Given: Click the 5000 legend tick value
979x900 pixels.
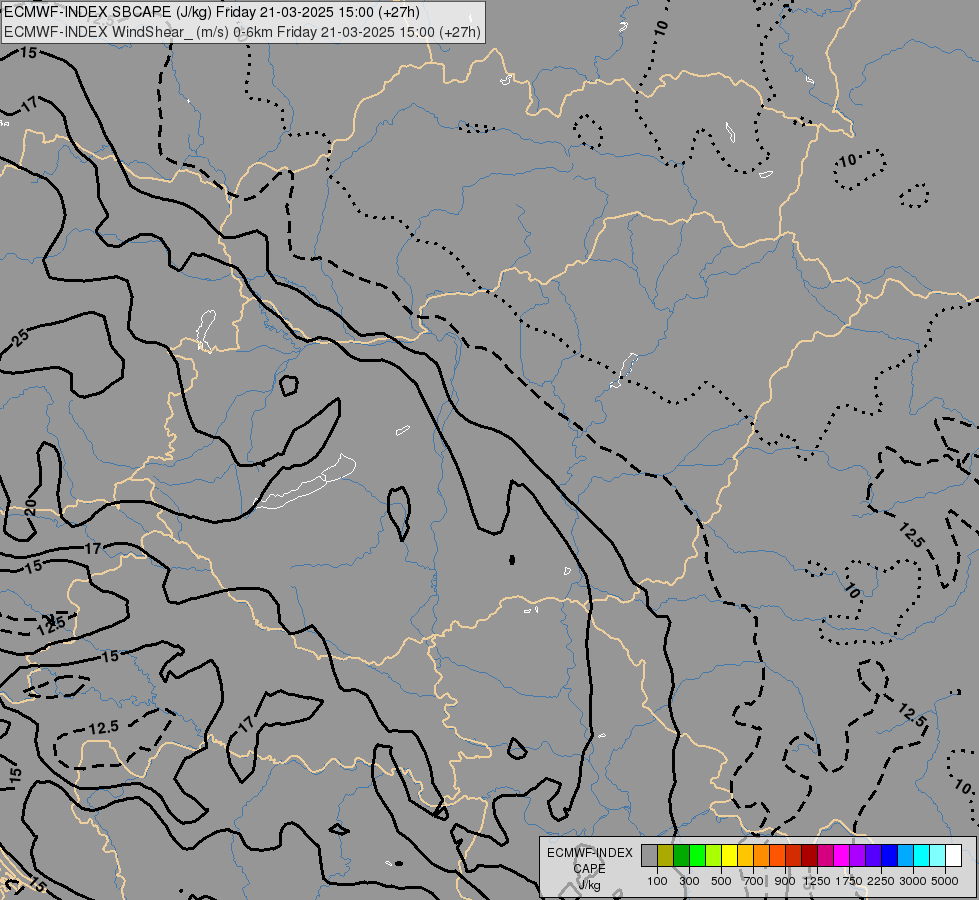Looking at the screenshot, I should tap(945, 881).
